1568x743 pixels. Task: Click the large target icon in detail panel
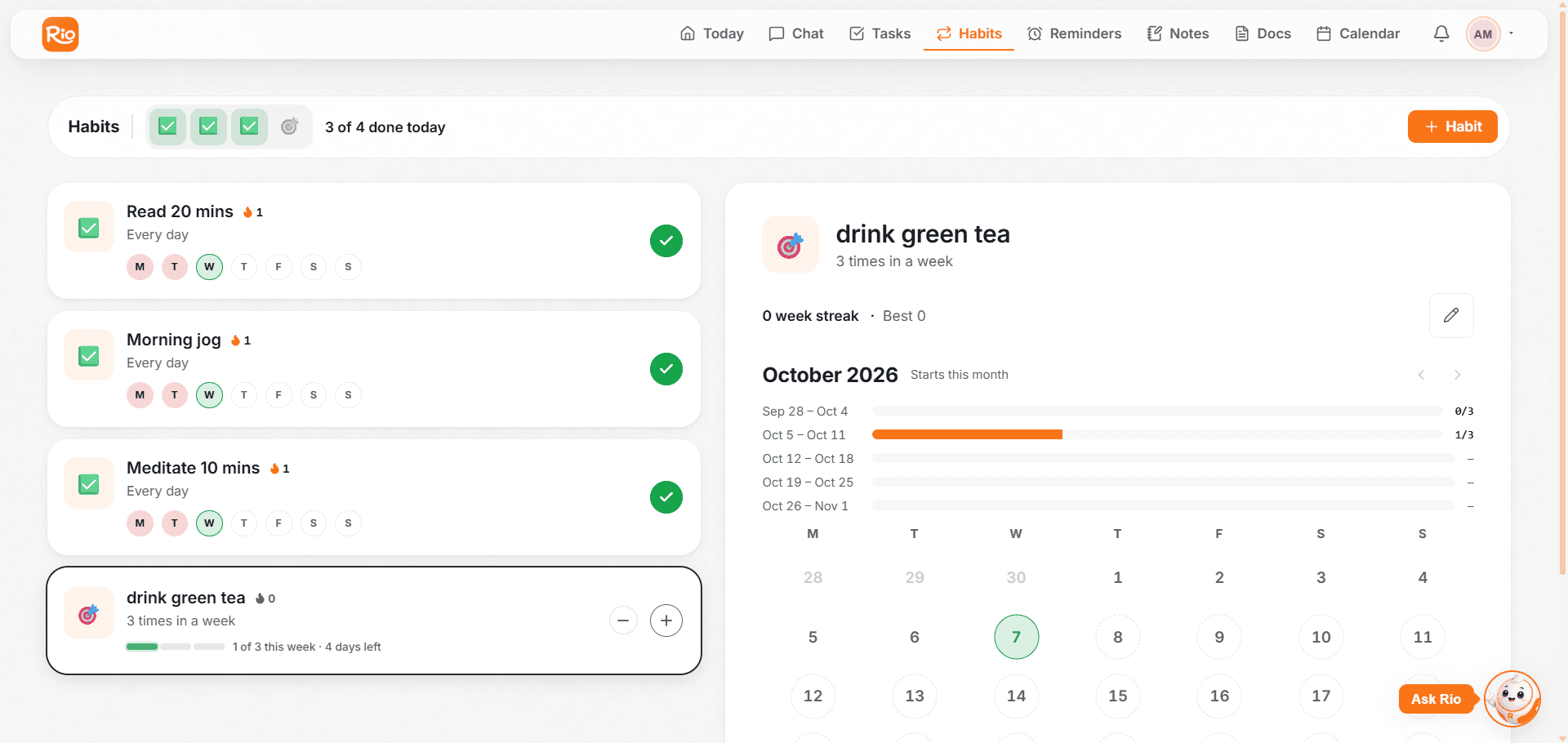(791, 244)
